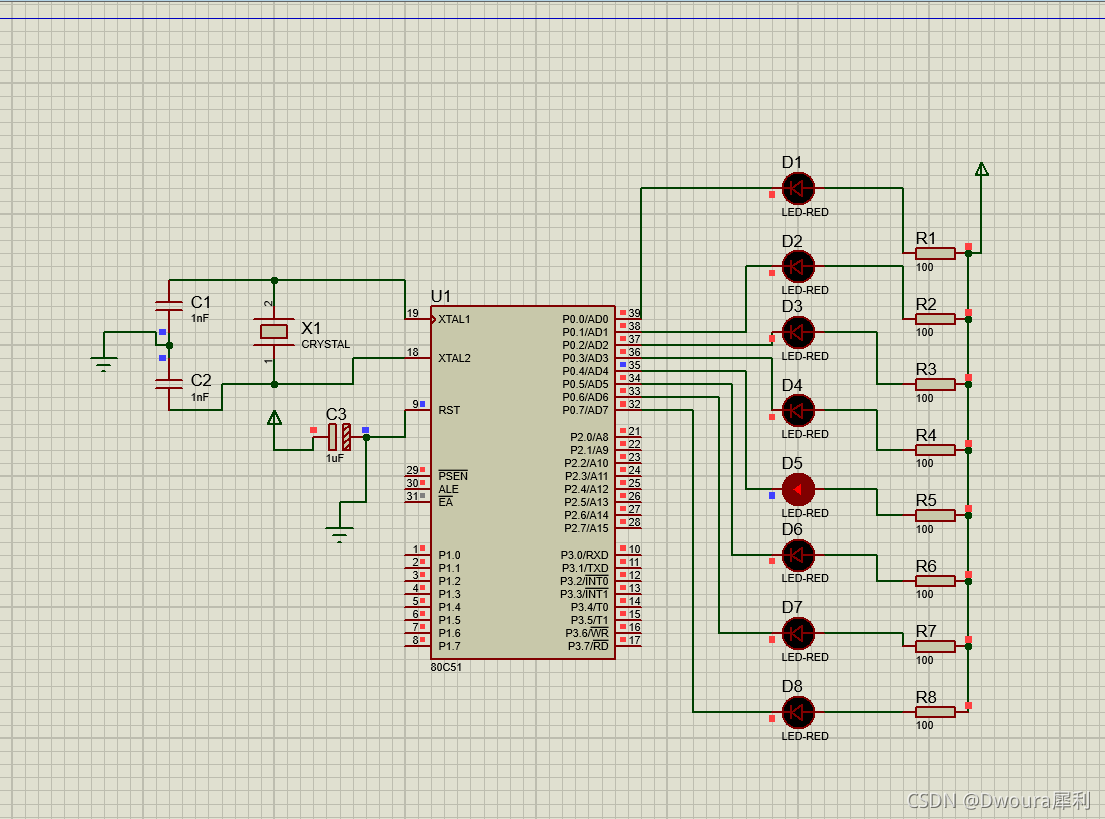Screen dimensions: 1105x819
Task: Click the P1.0 pin label
Action: point(449,555)
